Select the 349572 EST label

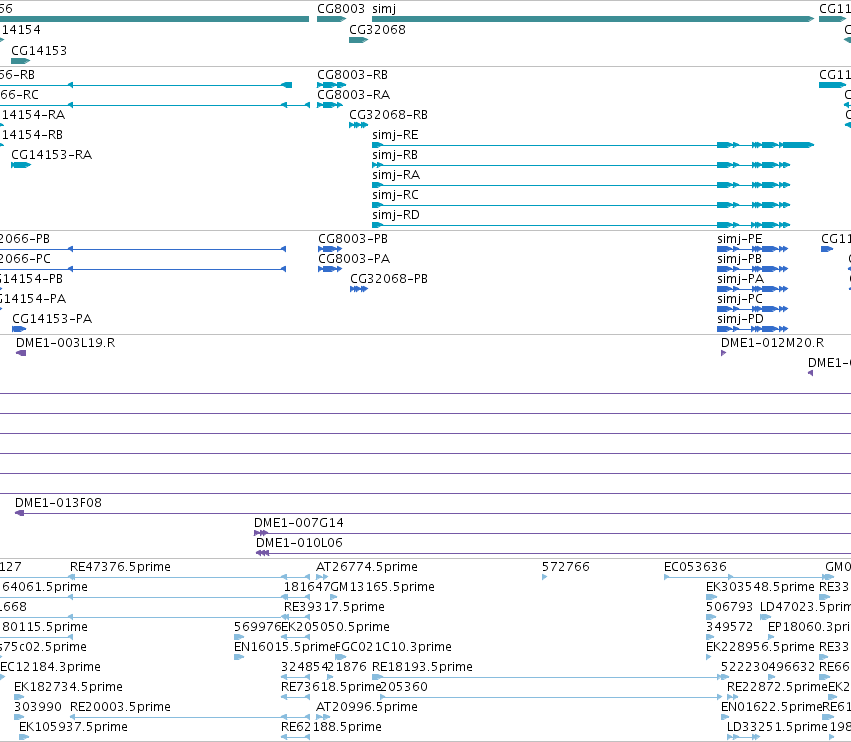pos(729,627)
